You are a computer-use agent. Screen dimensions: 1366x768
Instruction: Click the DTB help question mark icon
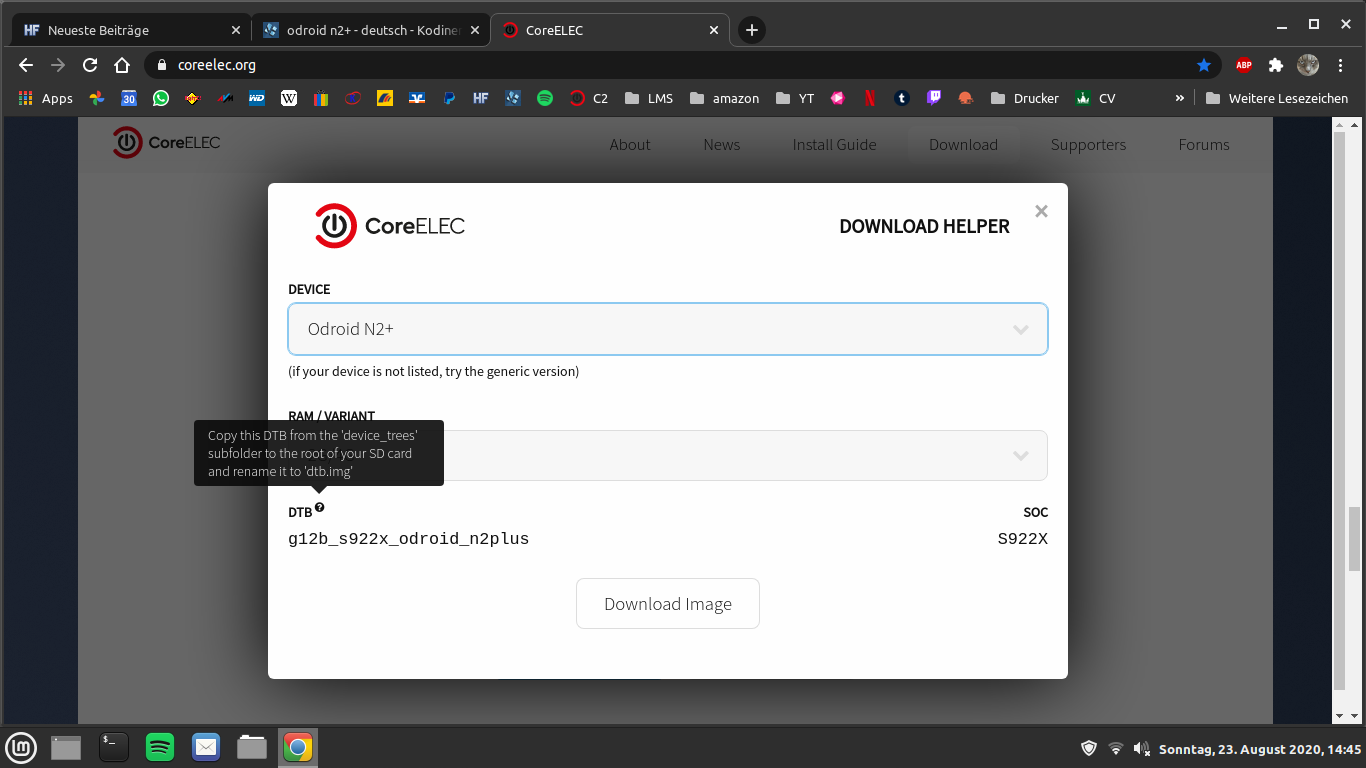click(x=319, y=508)
